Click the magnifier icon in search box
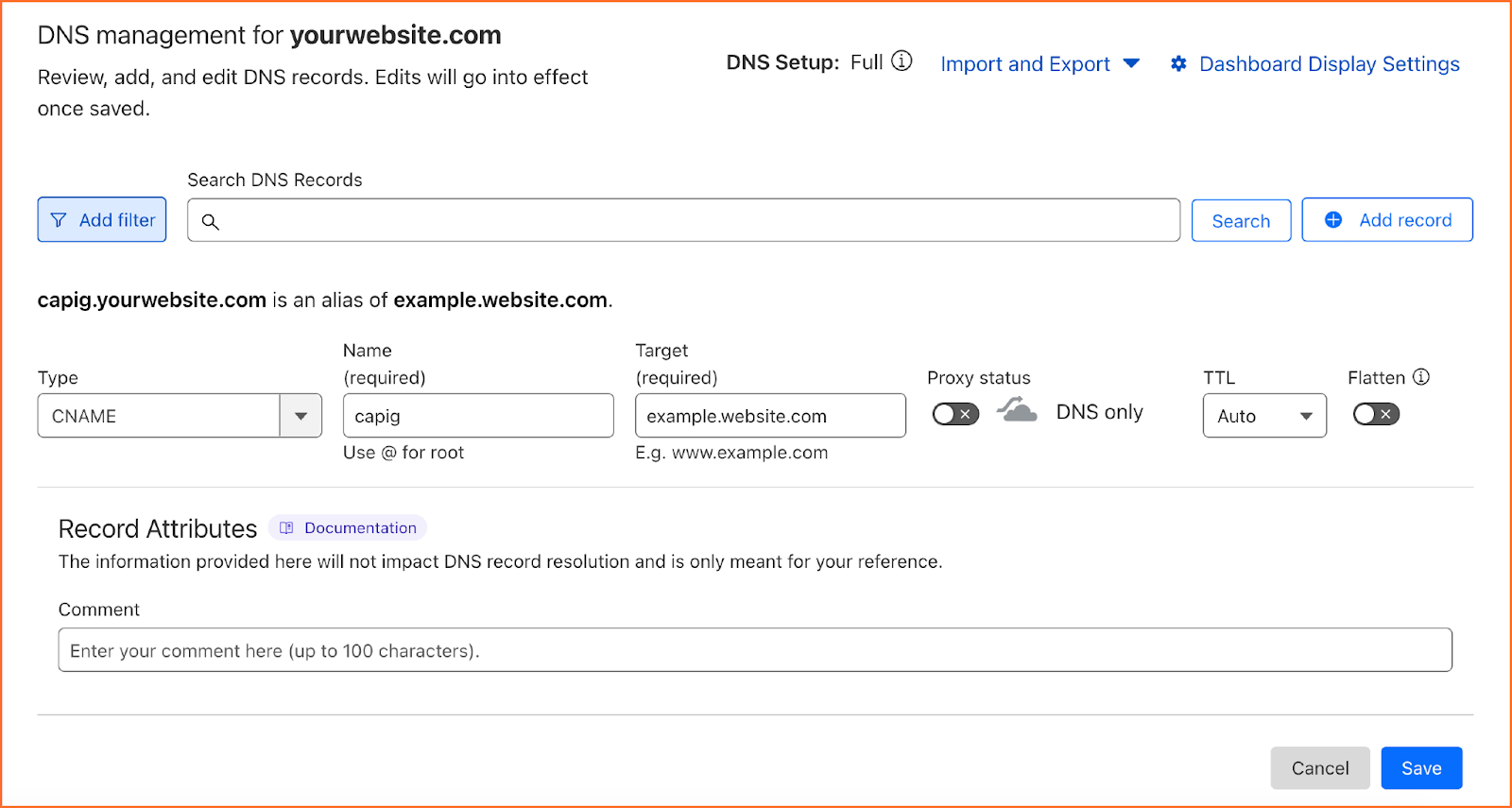 tap(211, 221)
